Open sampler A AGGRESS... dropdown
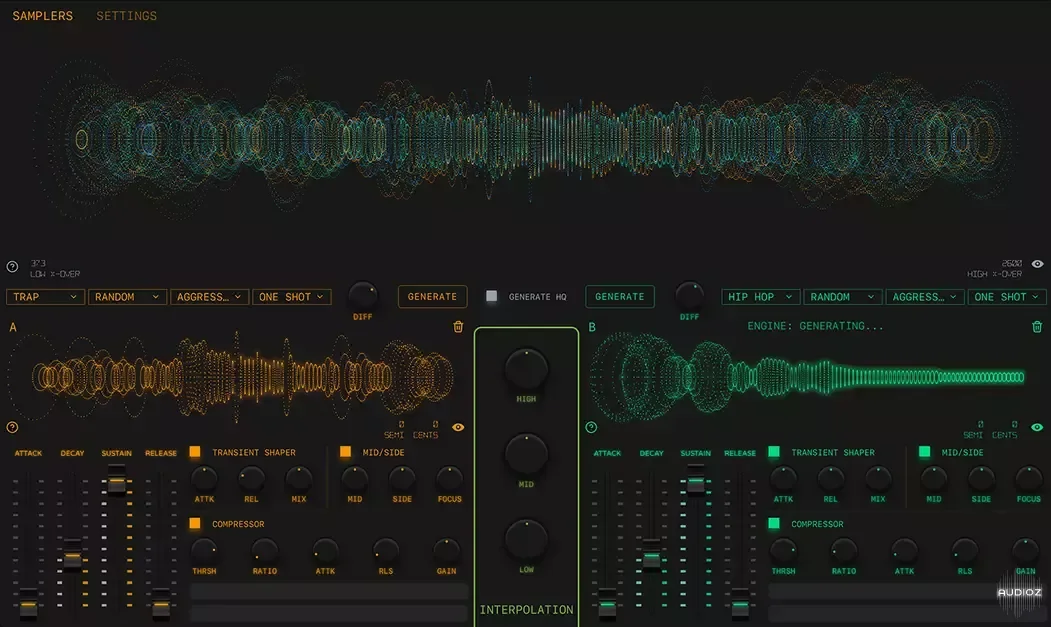1052x627 pixels. (209, 296)
